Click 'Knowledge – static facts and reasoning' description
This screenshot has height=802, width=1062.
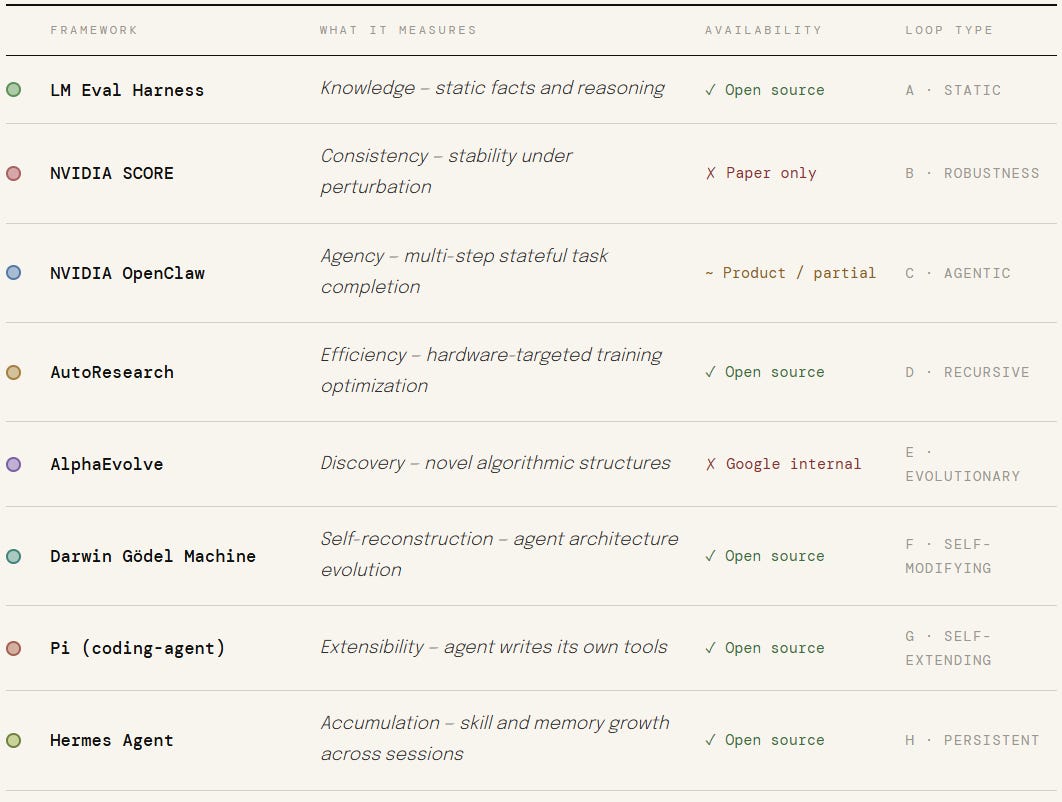click(492, 88)
